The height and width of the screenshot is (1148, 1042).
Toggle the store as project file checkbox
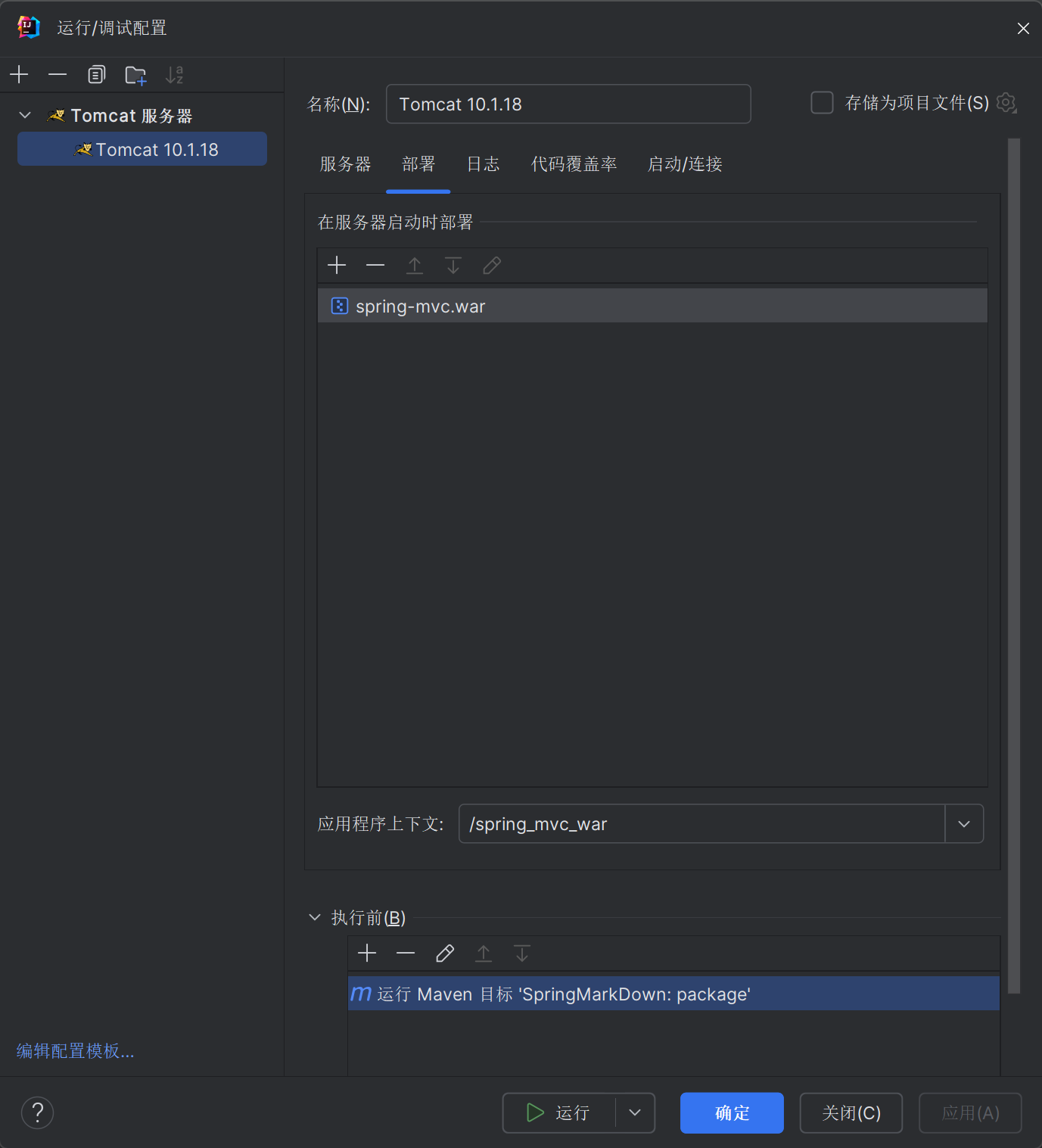(x=822, y=103)
